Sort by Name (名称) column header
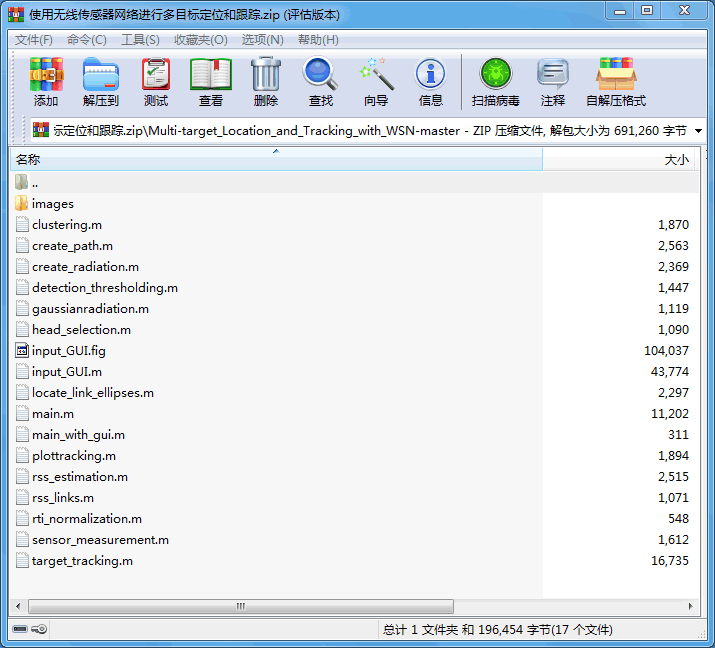This screenshot has height=648, width=715. coord(276,160)
